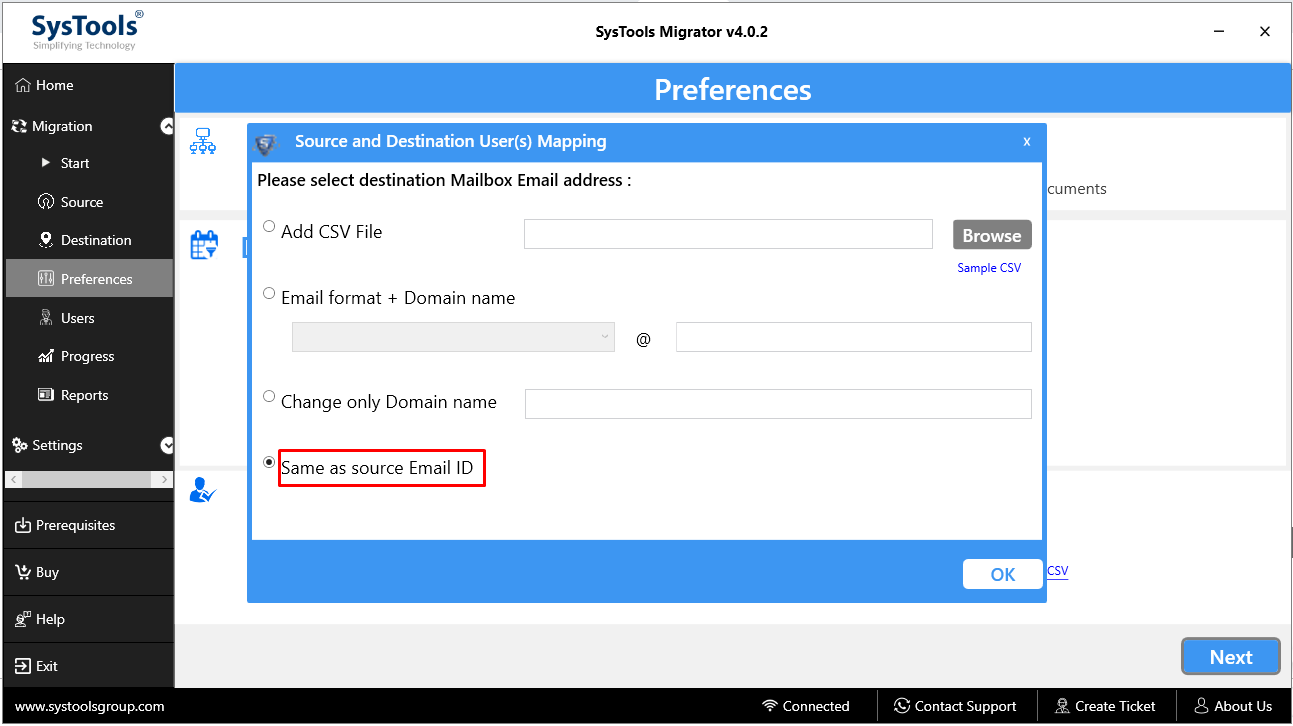This screenshot has height=726, width=1293.
Task: Click the Preferences sliders icon
Action: 46,279
